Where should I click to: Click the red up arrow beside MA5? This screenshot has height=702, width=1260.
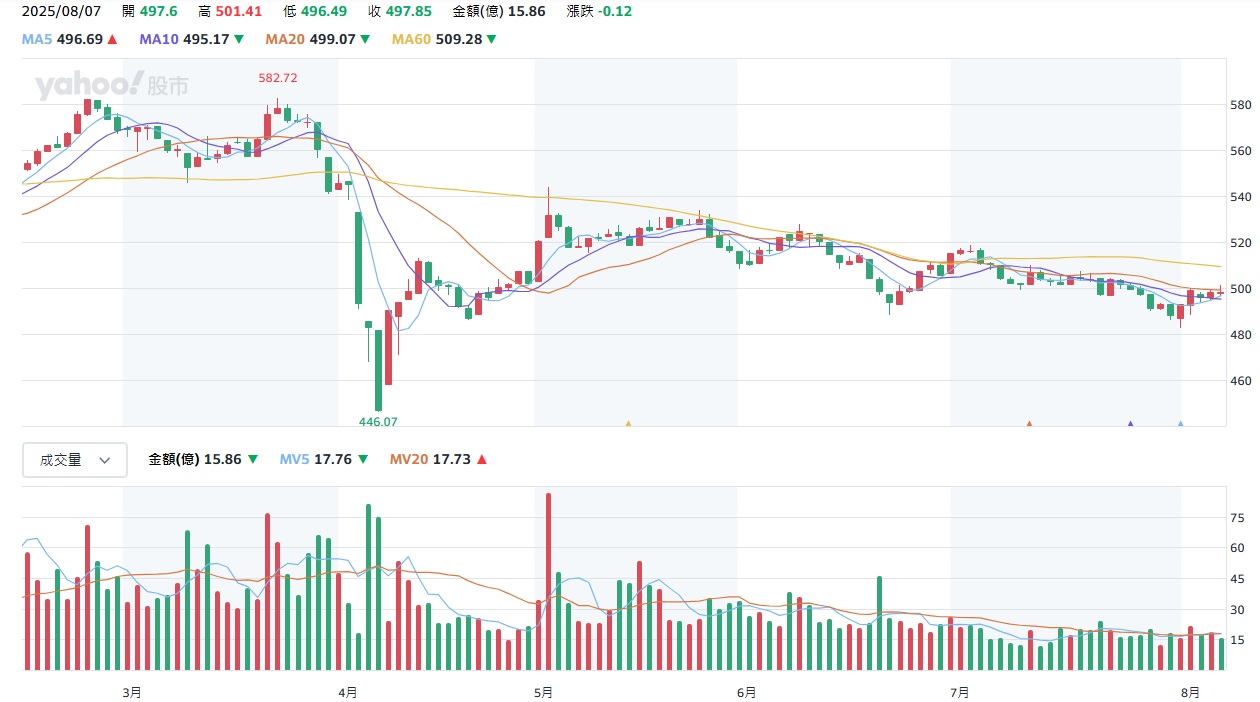pyautogui.click(x=113, y=40)
